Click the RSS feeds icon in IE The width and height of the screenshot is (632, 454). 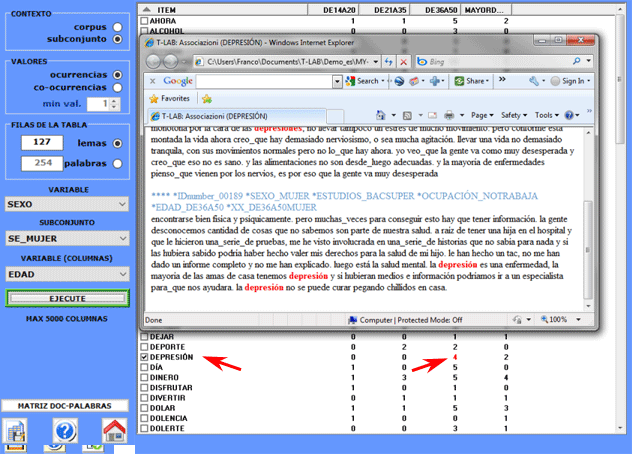click(407, 116)
